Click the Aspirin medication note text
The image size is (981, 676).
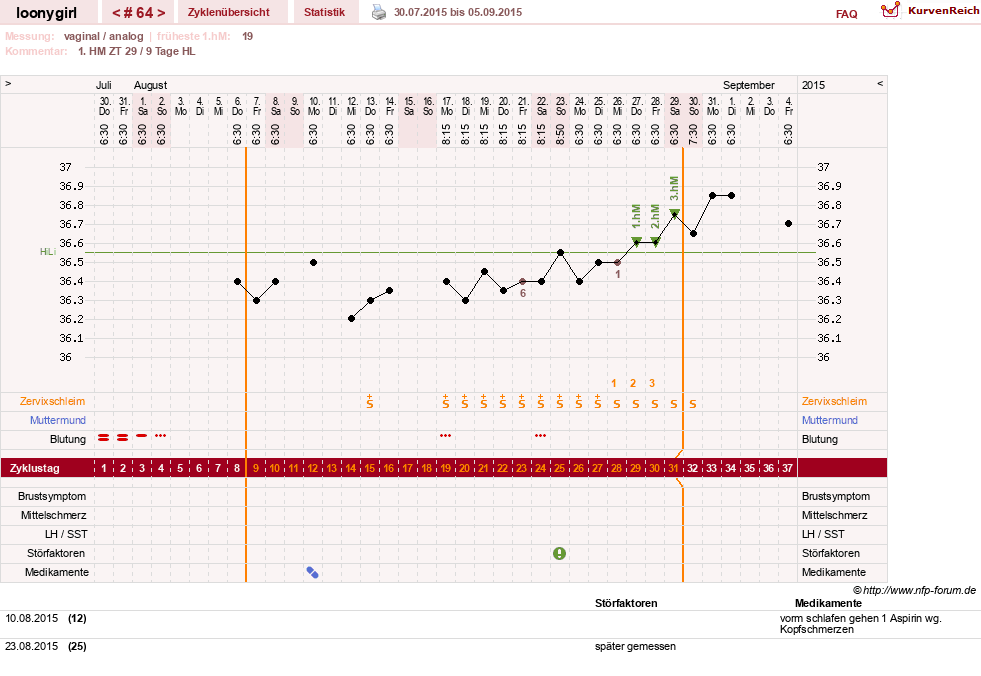[x=860, y=623]
